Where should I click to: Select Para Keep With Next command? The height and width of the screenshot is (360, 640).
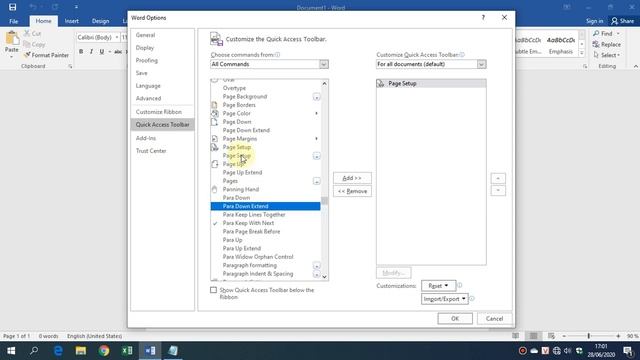tap(265, 223)
